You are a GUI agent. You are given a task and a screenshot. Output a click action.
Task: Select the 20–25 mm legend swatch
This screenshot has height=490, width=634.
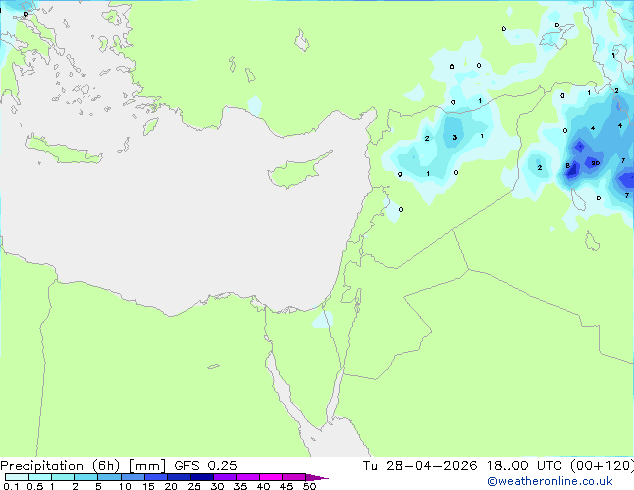pos(178,477)
